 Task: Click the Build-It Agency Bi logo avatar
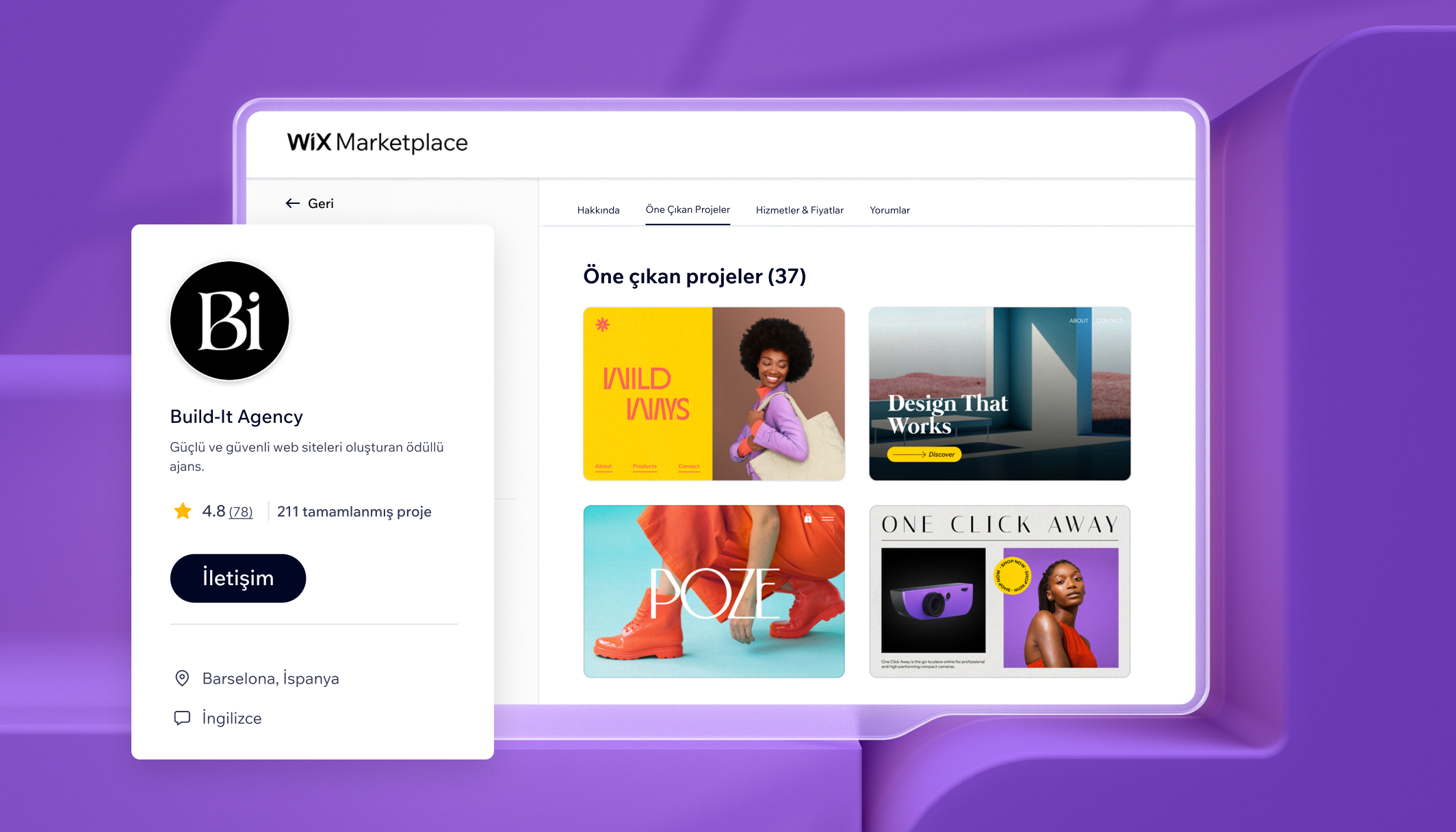[x=230, y=321]
